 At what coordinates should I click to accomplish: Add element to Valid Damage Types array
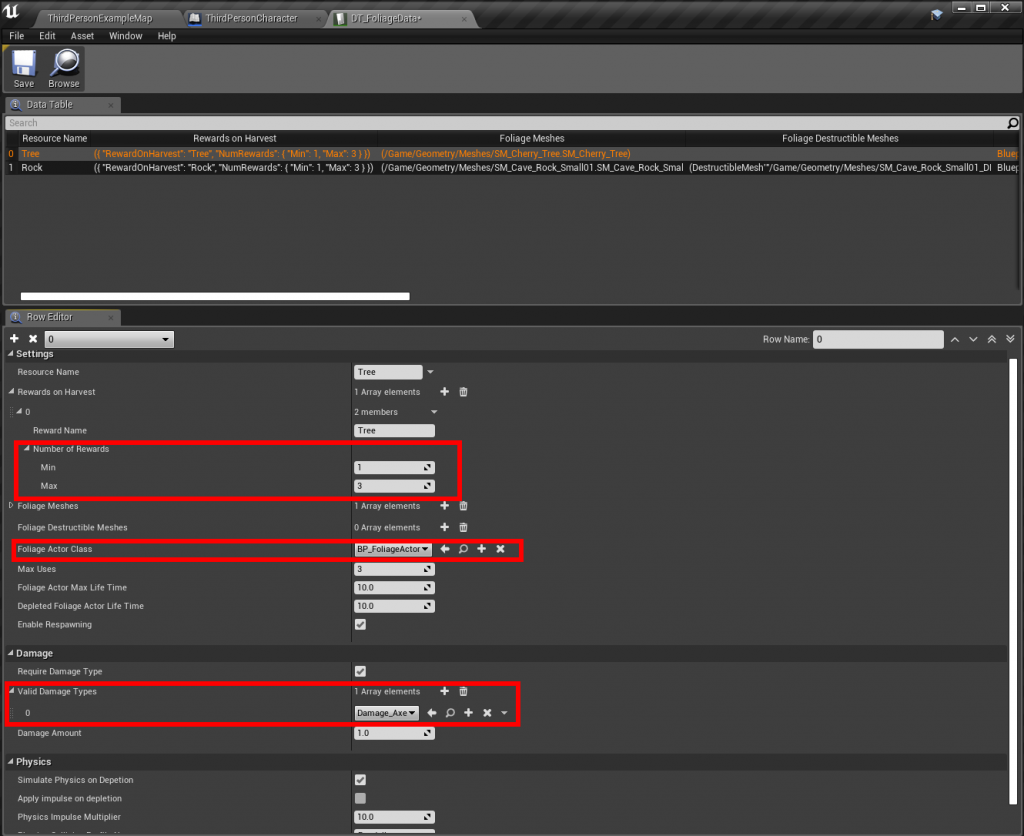click(445, 691)
